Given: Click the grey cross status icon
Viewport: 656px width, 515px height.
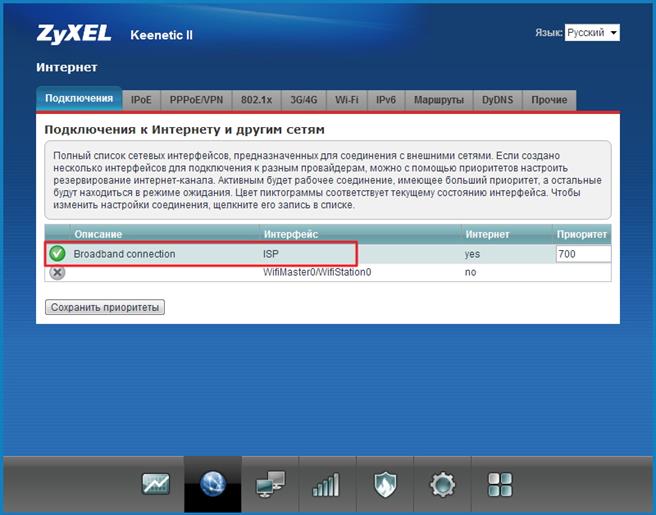Looking at the screenshot, I should coord(57,272).
